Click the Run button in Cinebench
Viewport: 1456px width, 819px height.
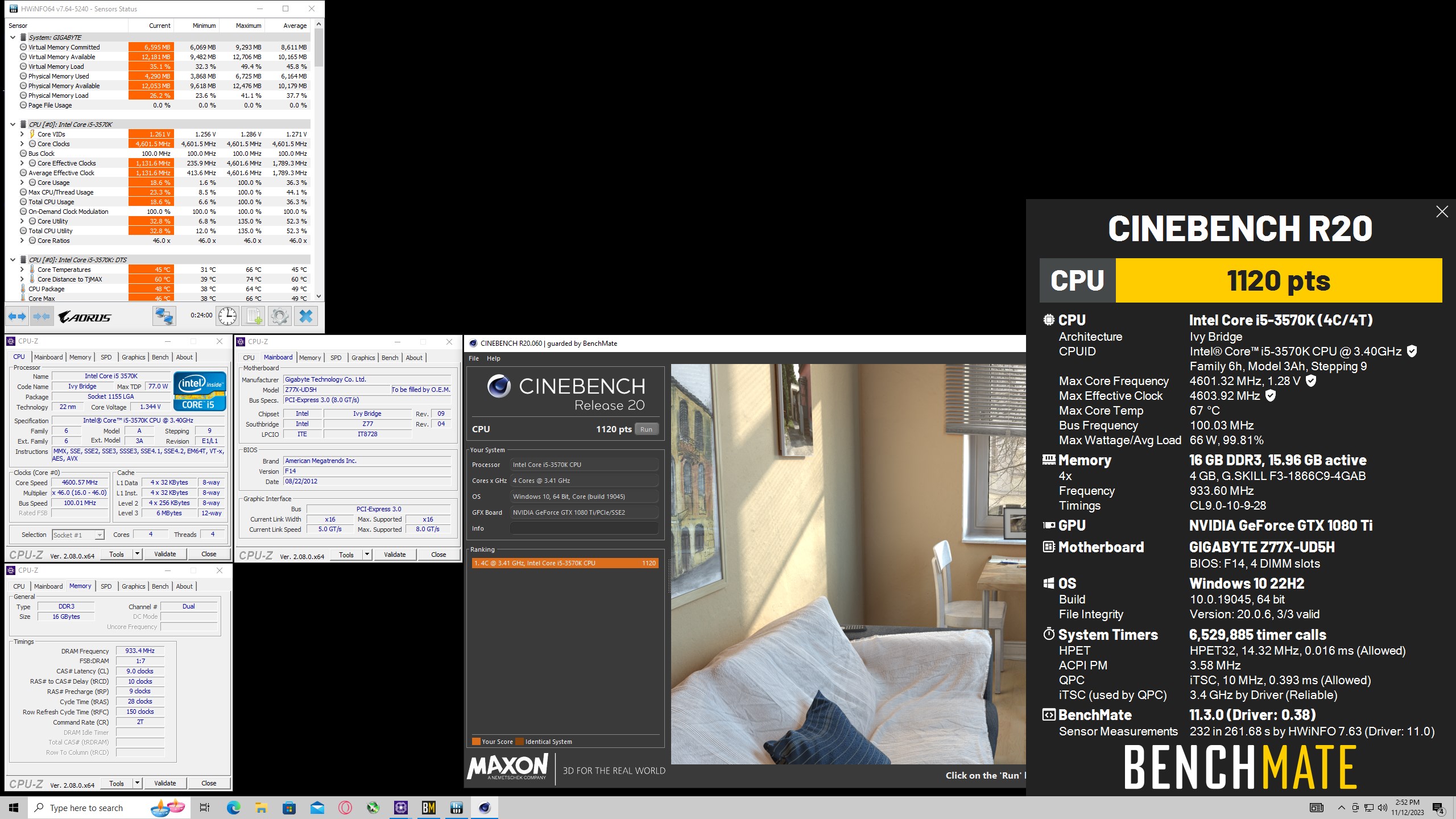pyautogui.click(x=646, y=429)
